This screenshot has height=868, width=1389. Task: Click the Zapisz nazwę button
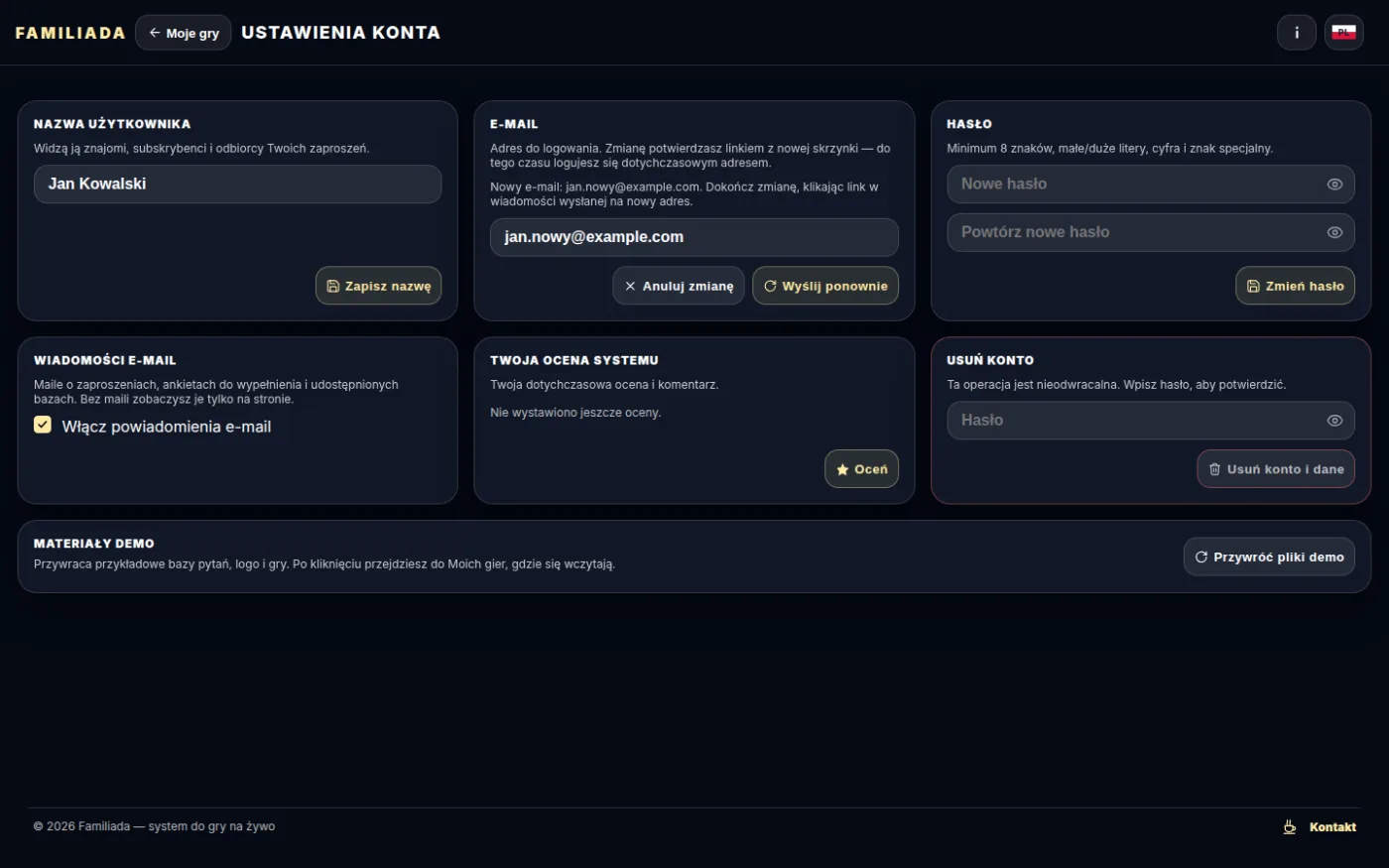coord(378,286)
